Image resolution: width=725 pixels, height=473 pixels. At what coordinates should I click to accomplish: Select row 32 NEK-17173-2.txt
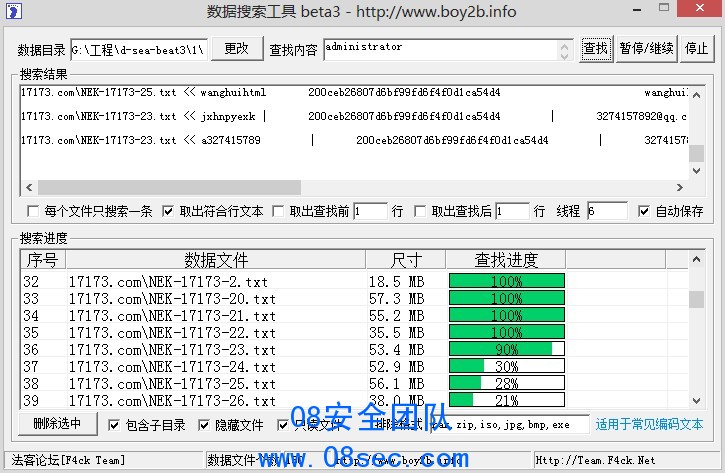click(x=354, y=281)
